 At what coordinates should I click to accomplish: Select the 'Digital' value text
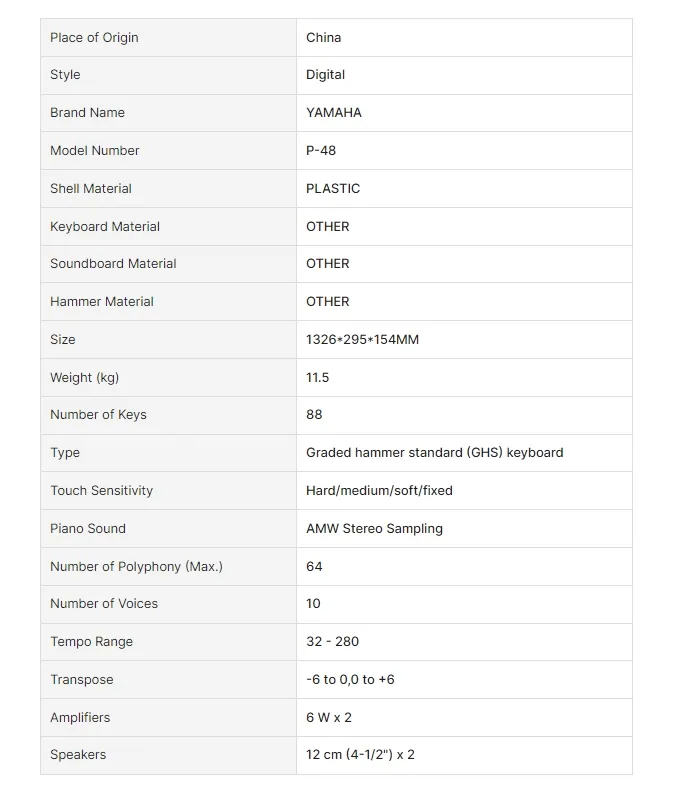click(325, 75)
